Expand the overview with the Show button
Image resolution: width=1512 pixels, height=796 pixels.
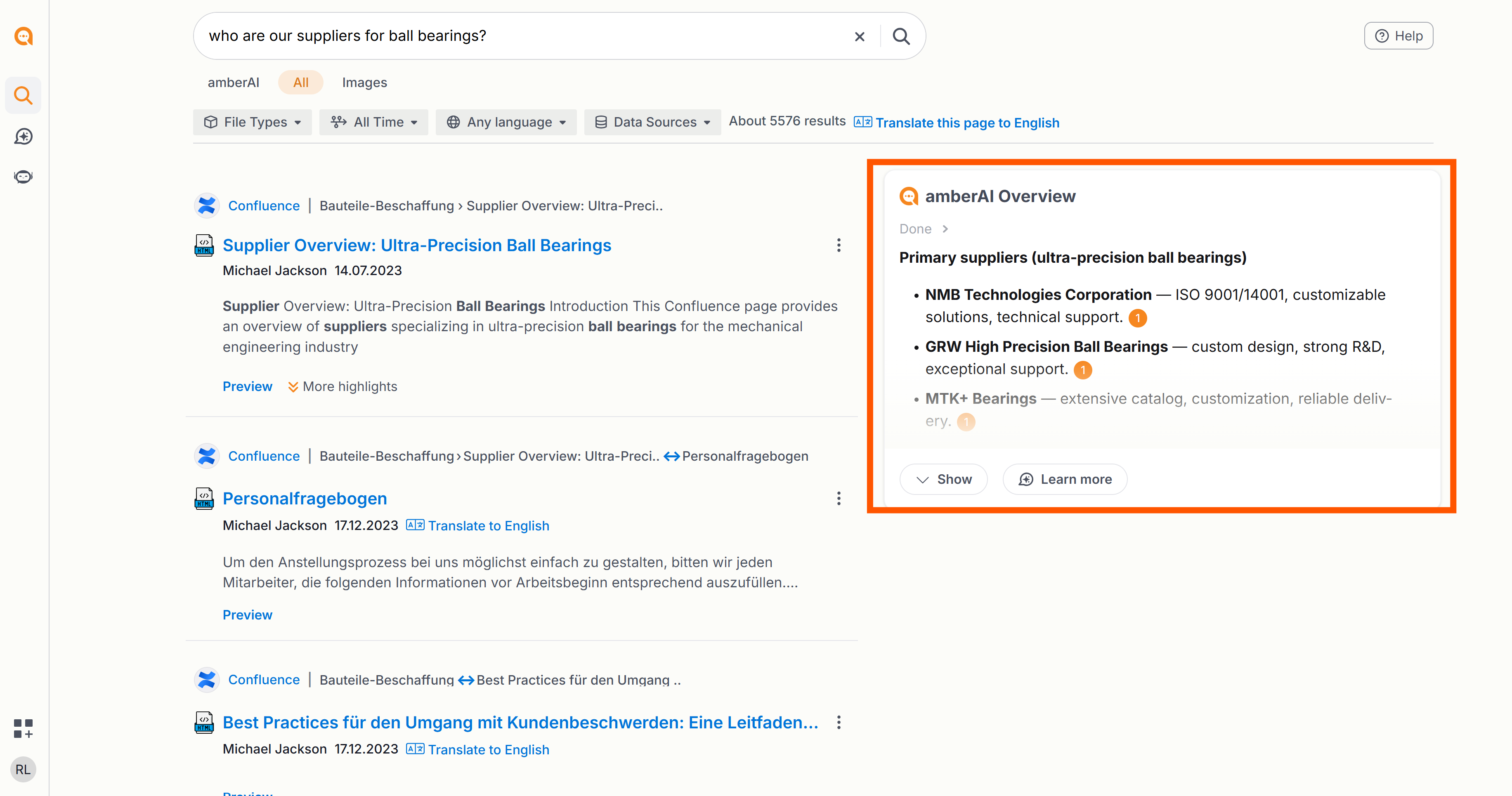pos(944,479)
